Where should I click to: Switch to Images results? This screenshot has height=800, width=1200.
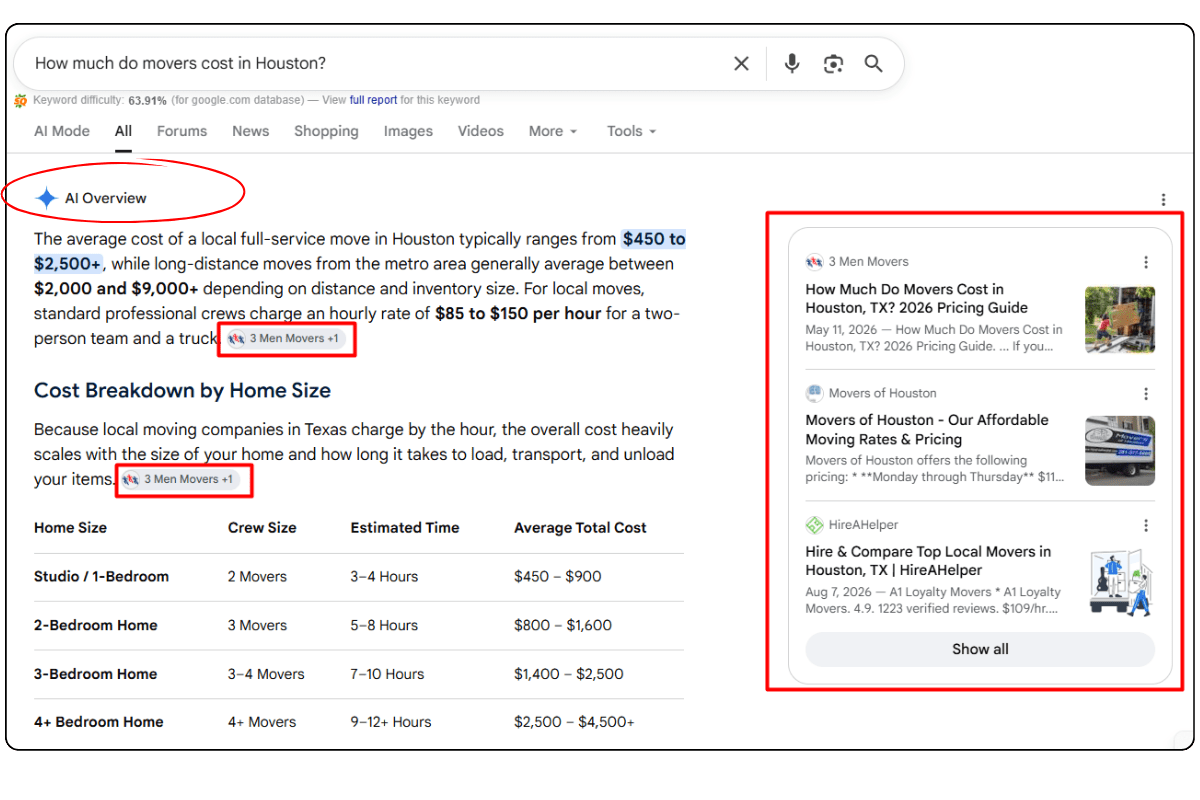click(408, 131)
